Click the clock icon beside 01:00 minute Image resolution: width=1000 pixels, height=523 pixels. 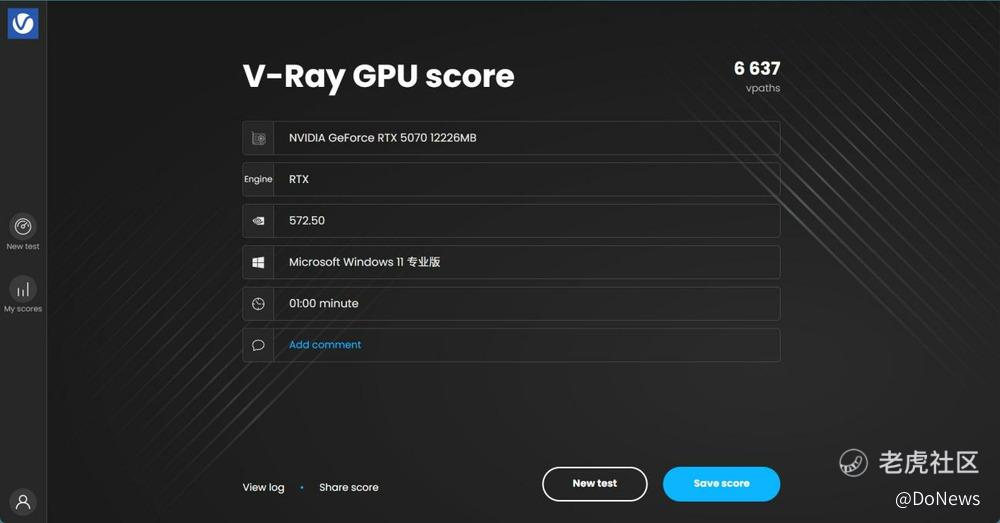tap(258, 304)
